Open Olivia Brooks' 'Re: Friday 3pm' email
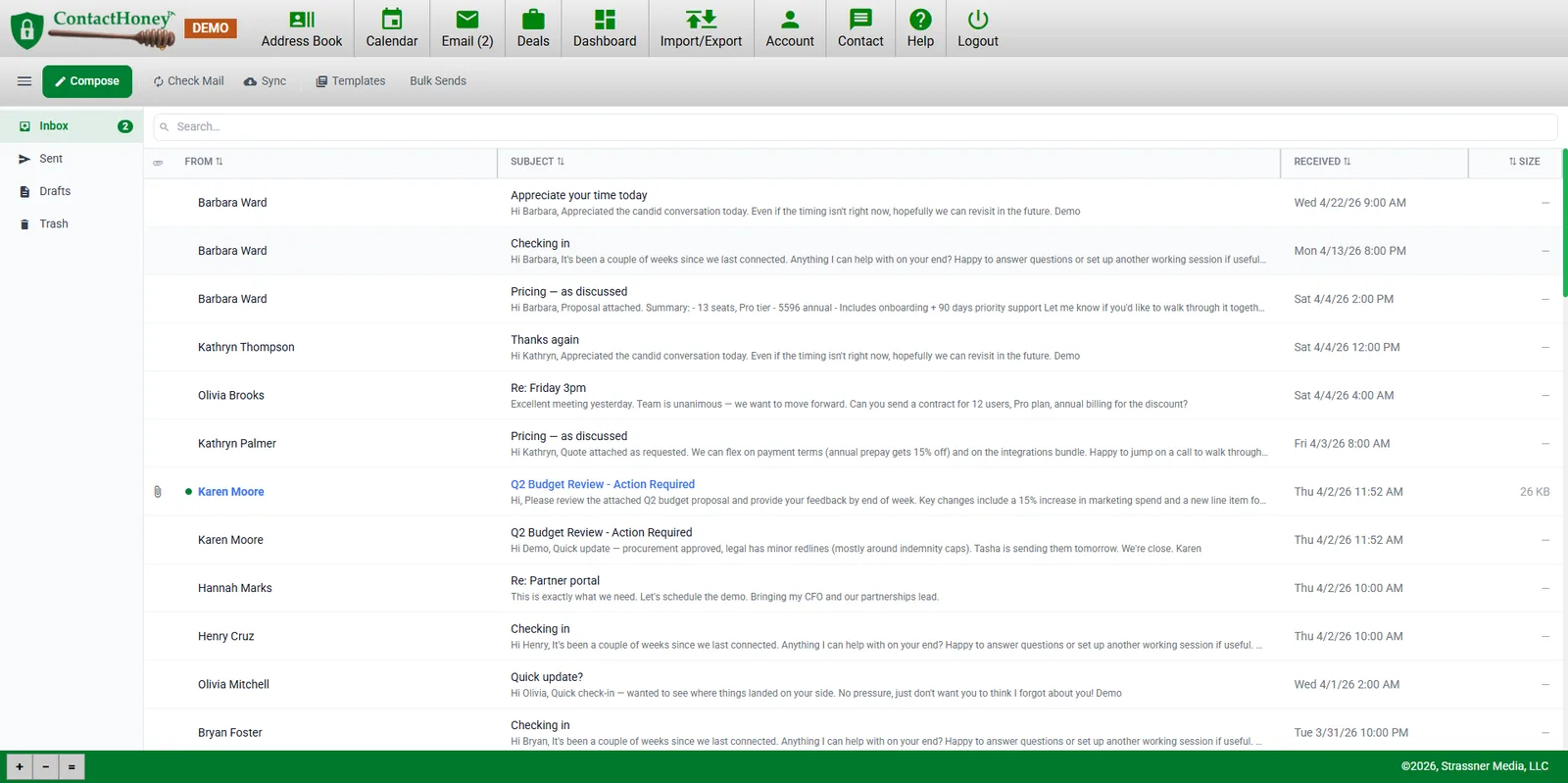Viewport: 1568px width, 783px height. coord(852,396)
